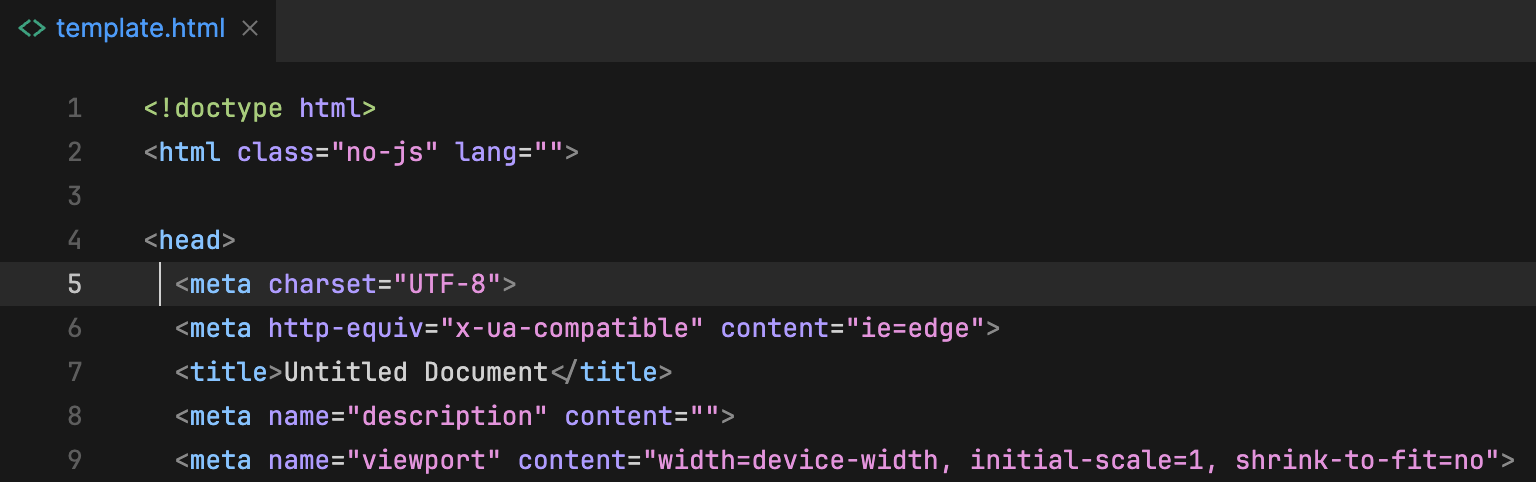Click line number 3 in the gutter
The image size is (1536, 482).
tap(75, 196)
